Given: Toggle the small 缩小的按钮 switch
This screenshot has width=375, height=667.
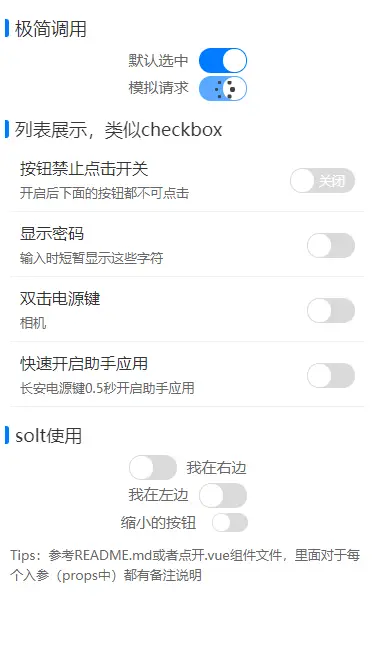Looking at the screenshot, I should [230, 523].
